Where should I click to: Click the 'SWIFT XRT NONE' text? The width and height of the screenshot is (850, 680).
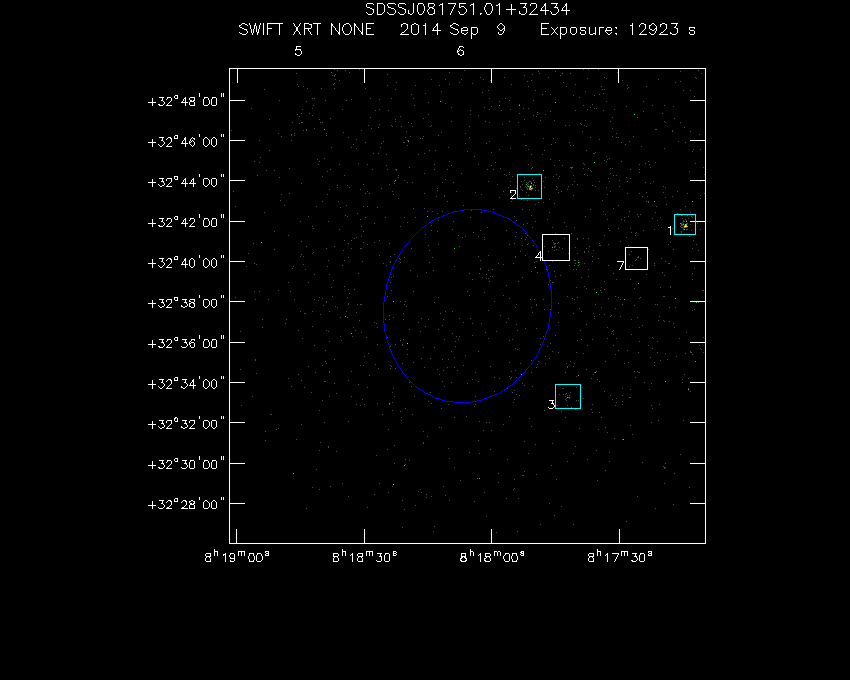tap(306, 29)
